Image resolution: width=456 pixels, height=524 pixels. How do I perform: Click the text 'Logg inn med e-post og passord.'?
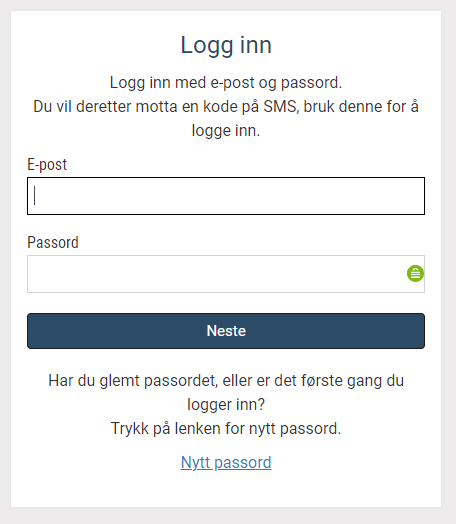(x=226, y=83)
